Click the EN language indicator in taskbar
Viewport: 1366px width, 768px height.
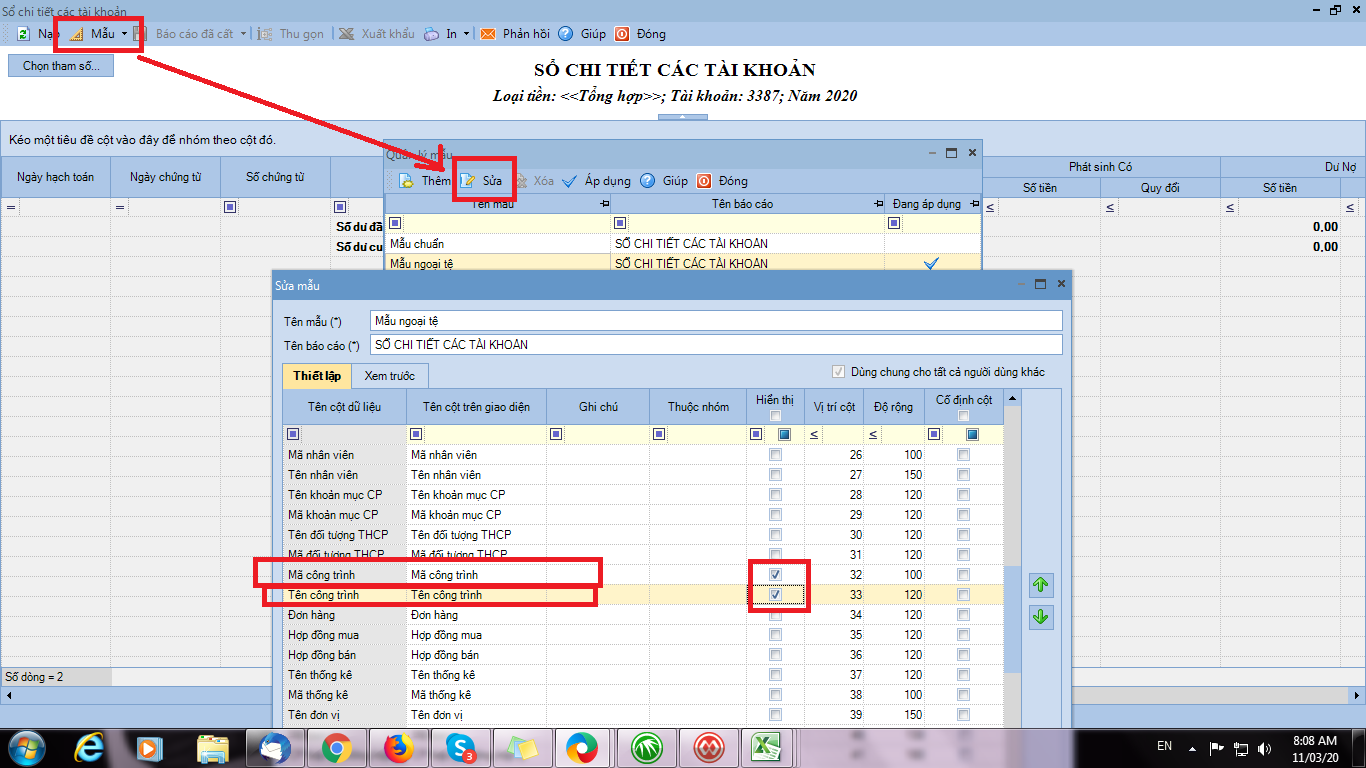click(1164, 746)
